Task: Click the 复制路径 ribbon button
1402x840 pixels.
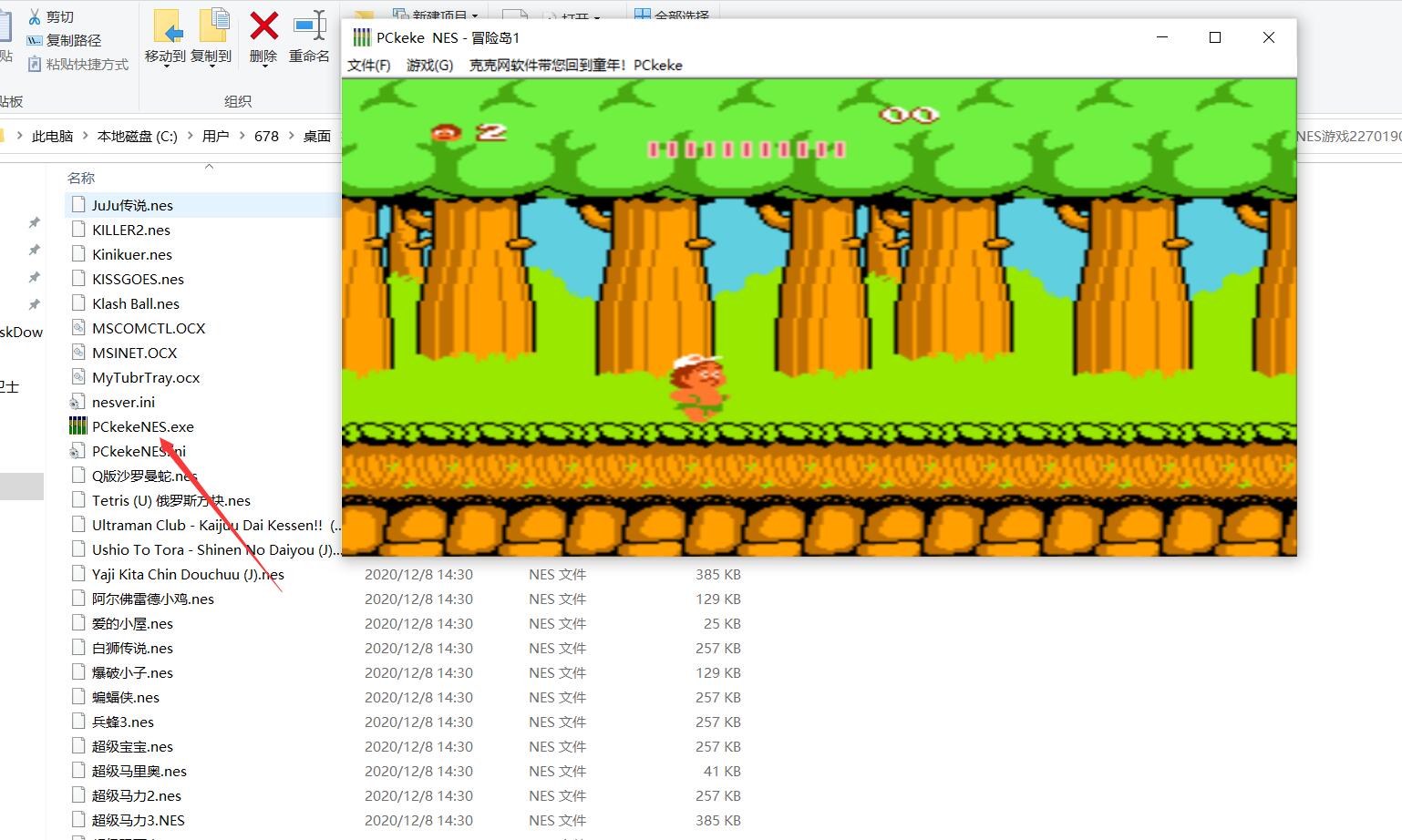Action: [64, 41]
